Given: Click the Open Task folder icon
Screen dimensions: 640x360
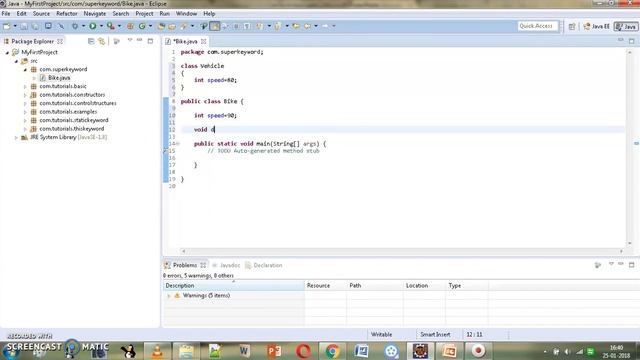Looking at the screenshot, I should (x=172, y=26).
